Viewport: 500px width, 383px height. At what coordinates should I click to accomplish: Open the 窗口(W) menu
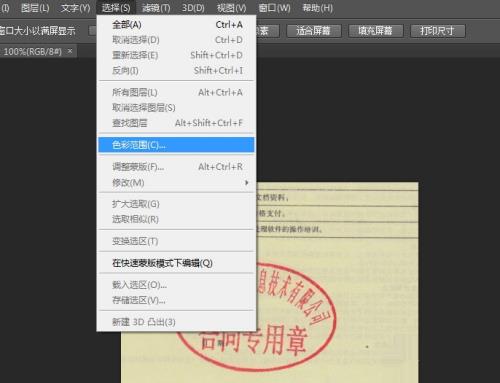coord(274,8)
